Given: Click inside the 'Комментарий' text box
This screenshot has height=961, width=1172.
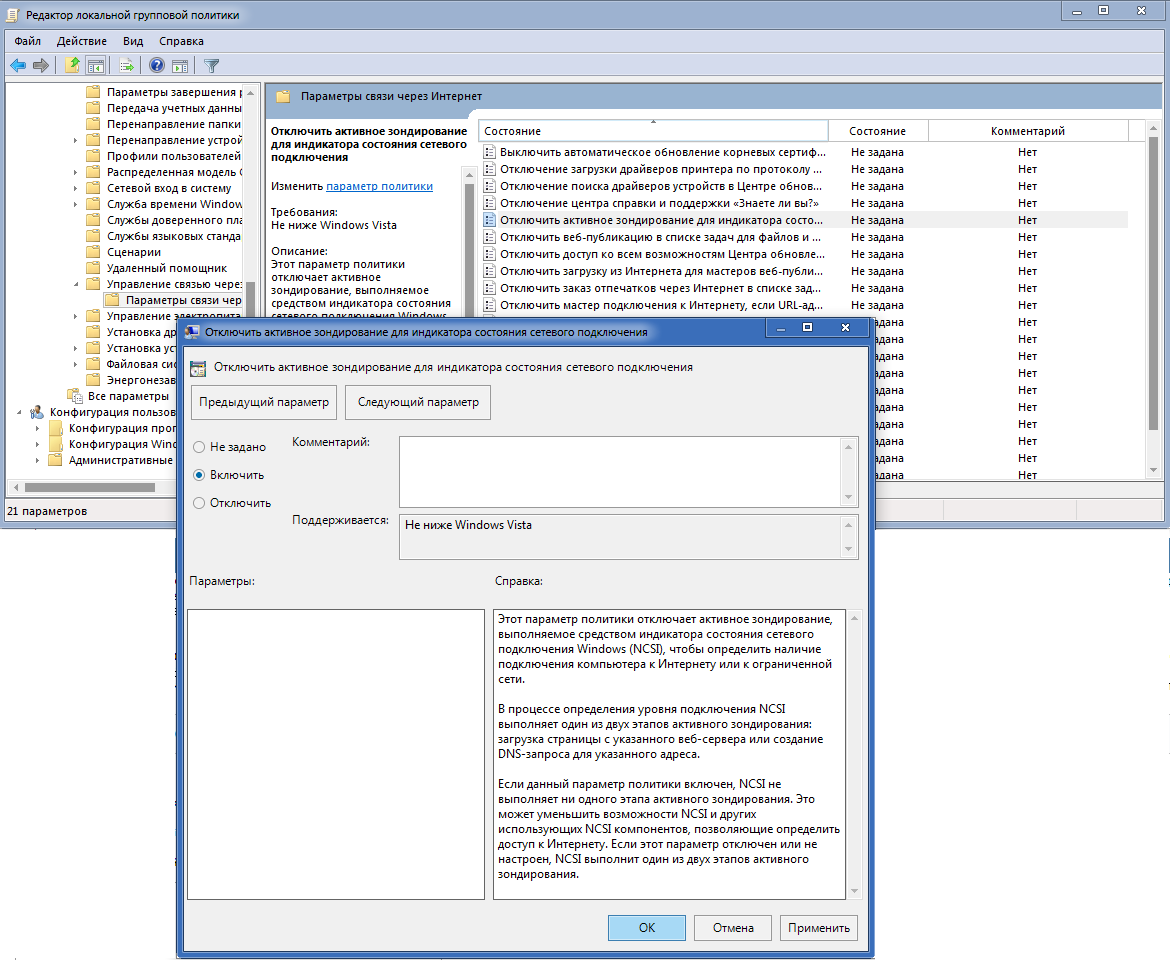Looking at the screenshot, I should pyautogui.click(x=620, y=471).
